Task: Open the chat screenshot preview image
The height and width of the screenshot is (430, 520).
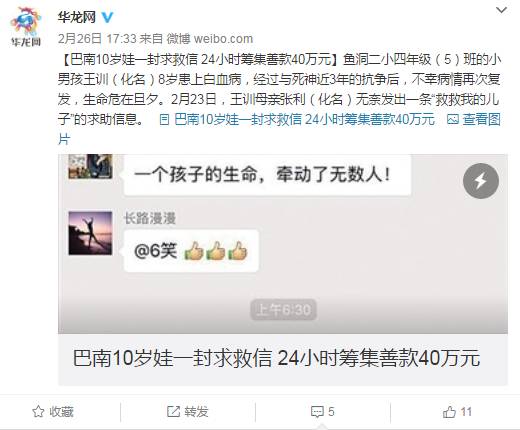Action: coord(283,244)
